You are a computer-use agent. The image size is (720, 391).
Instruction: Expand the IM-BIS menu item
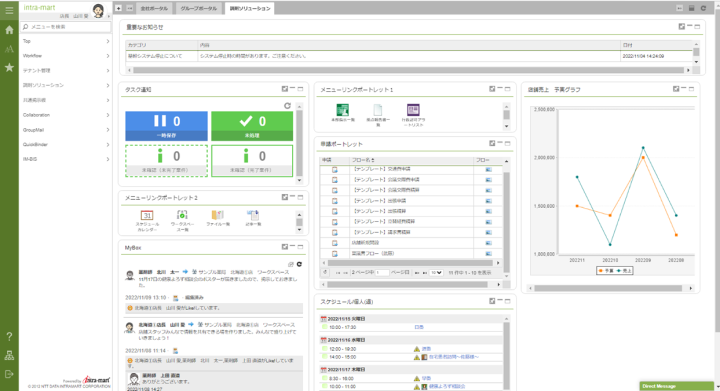(x=66, y=159)
